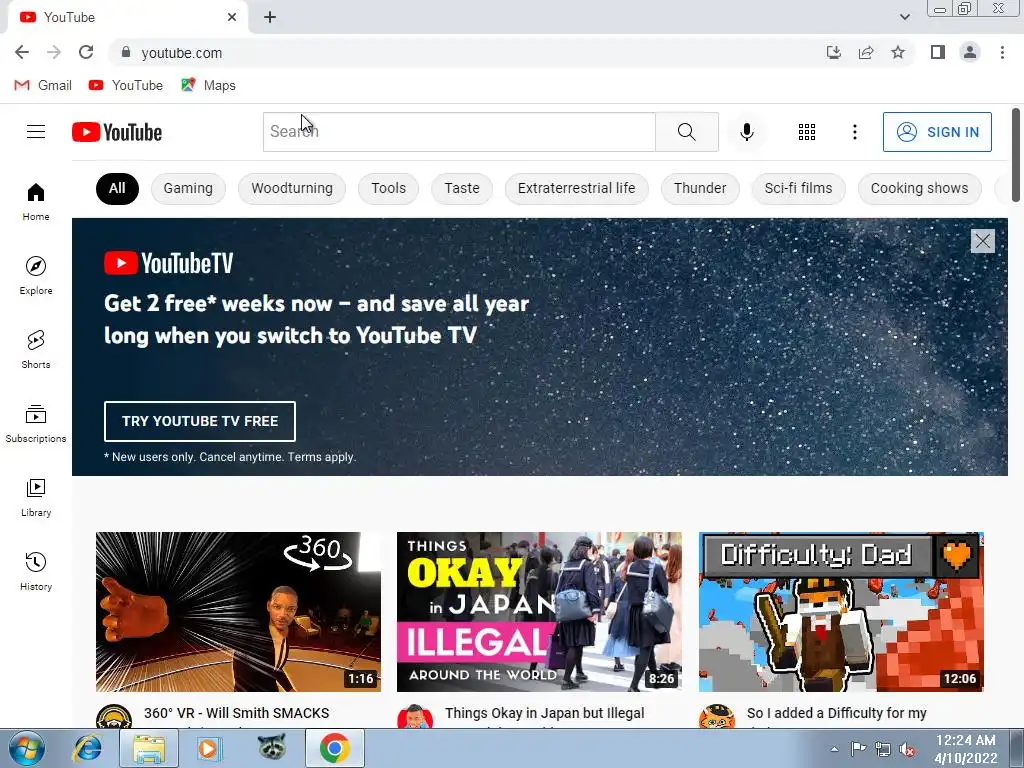Screen dimensions: 1024x768
Task: Open the Action Center flag tray icon
Action: [x=858, y=749]
